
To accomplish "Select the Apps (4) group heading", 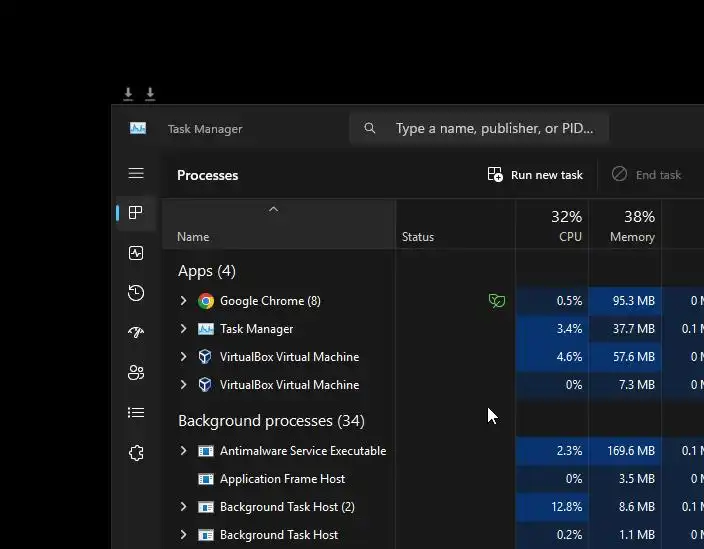I will (x=207, y=271).
